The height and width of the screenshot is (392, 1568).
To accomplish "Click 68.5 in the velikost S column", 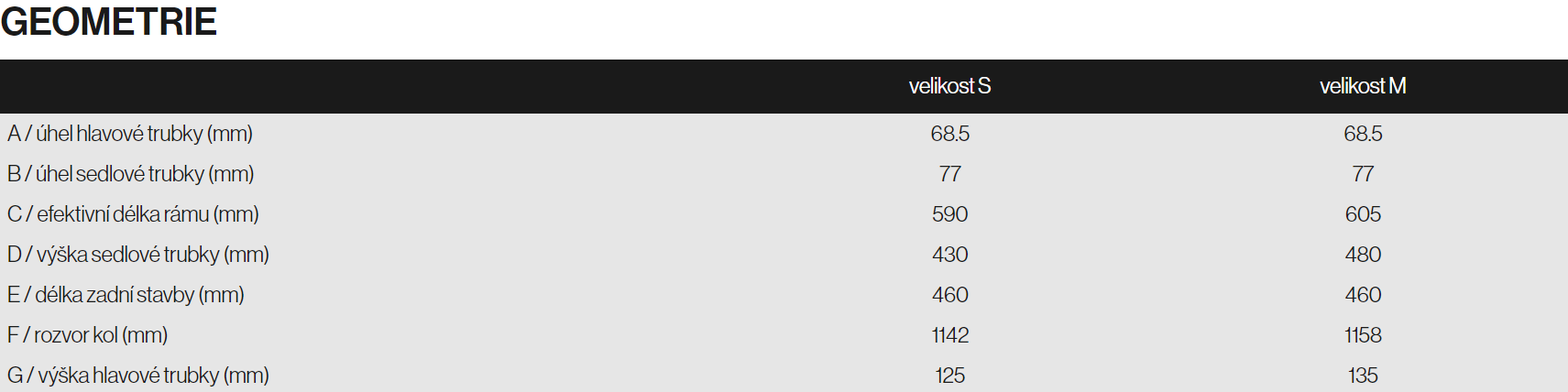I will (950, 134).
